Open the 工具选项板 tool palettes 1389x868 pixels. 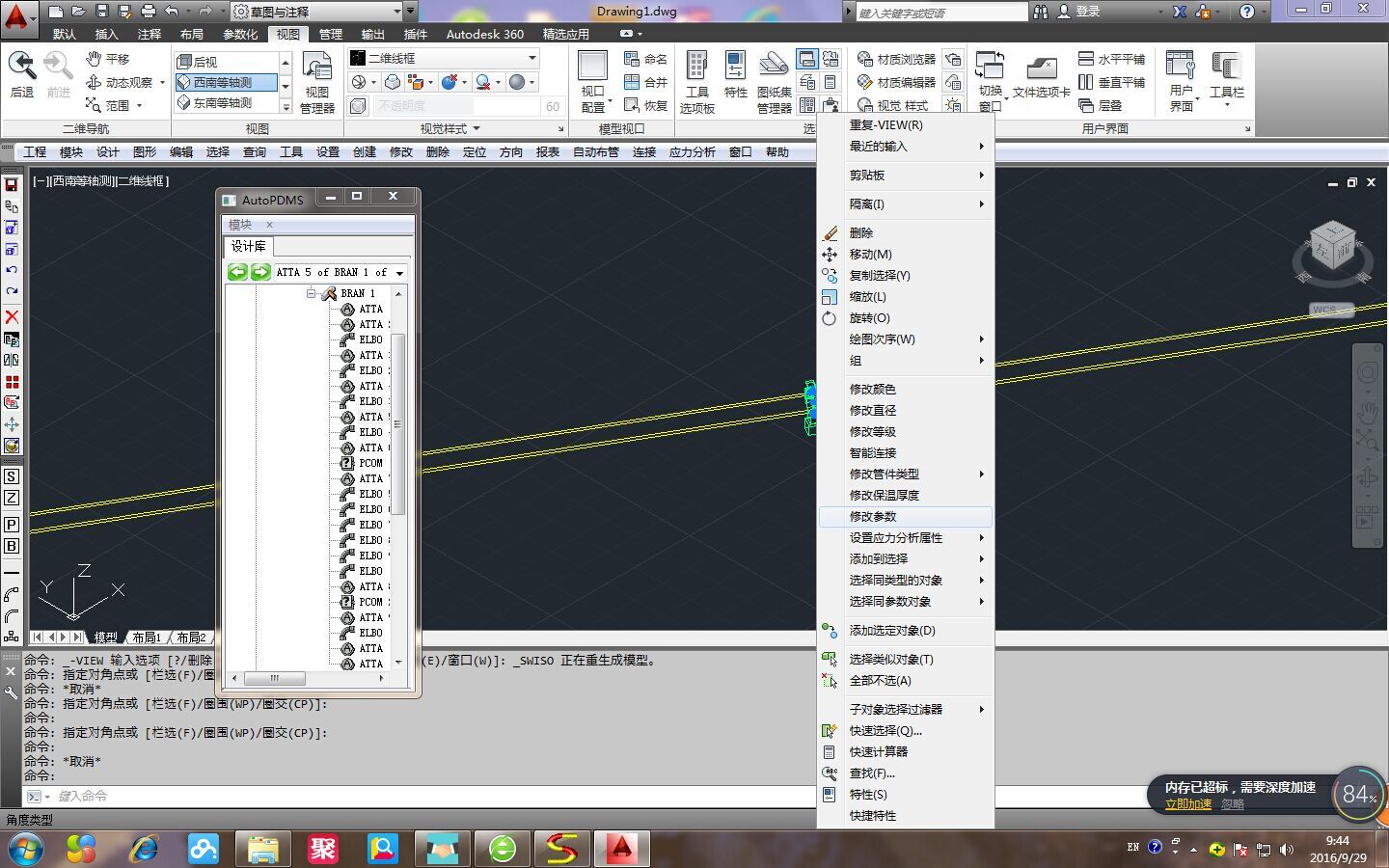pos(696,82)
